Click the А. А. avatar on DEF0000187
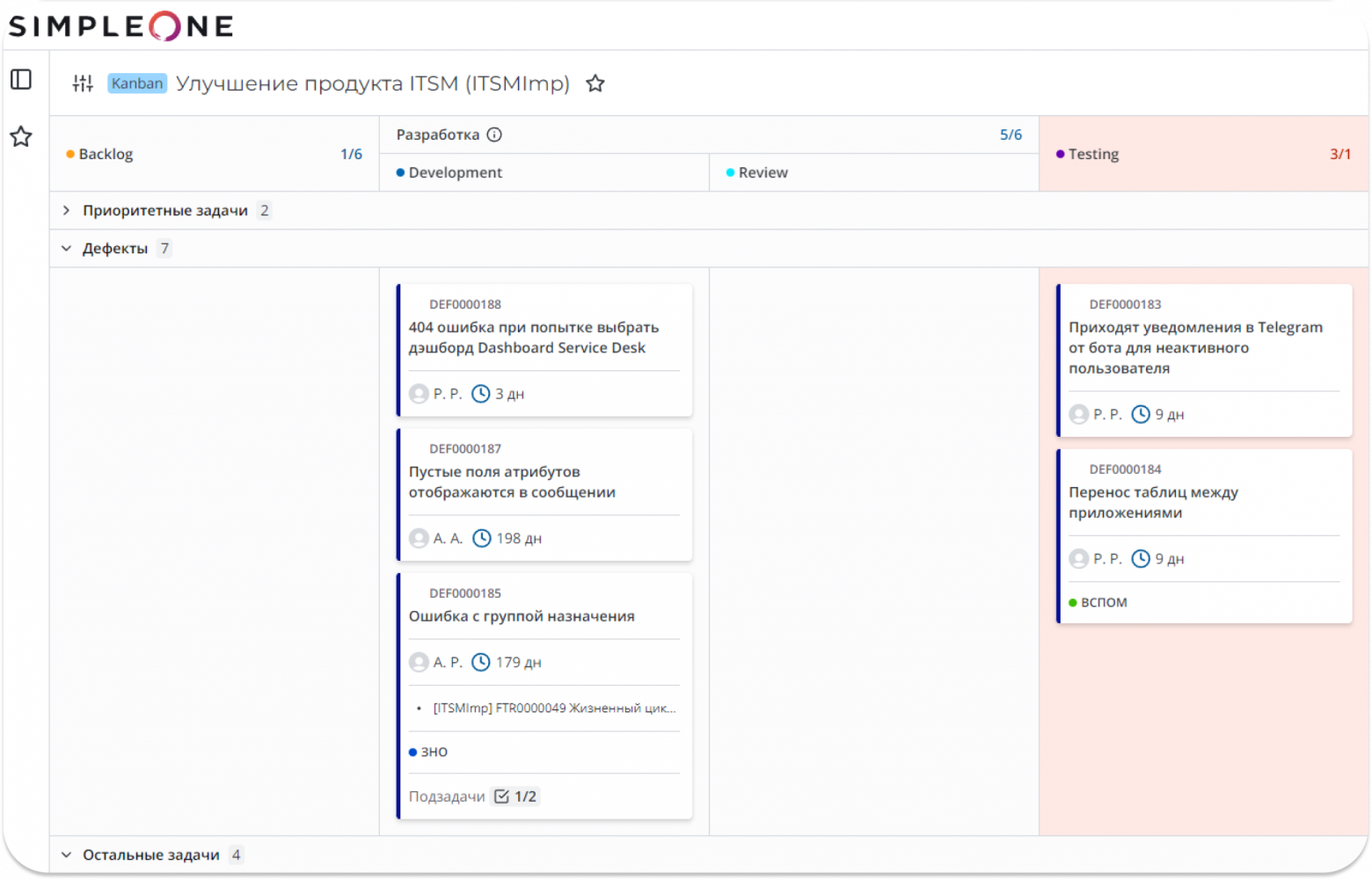Screen dimensions: 1372x880 (418, 538)
